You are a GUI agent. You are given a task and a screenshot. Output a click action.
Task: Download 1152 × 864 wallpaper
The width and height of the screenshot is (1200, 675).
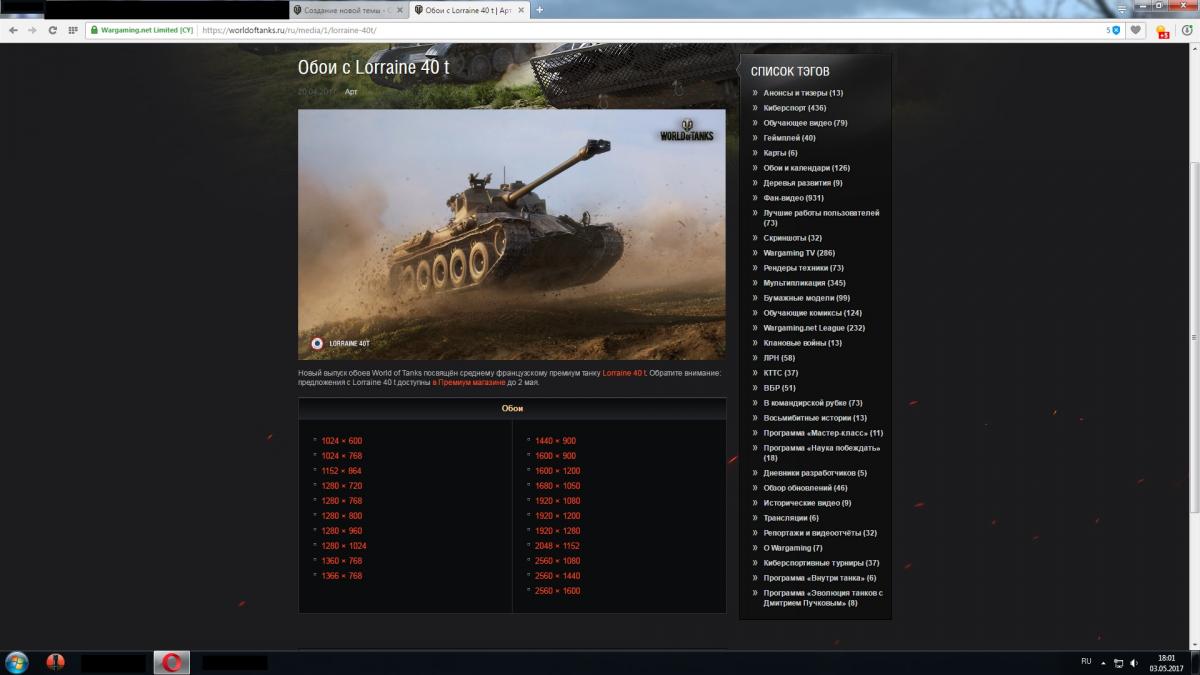click(341, 471)
